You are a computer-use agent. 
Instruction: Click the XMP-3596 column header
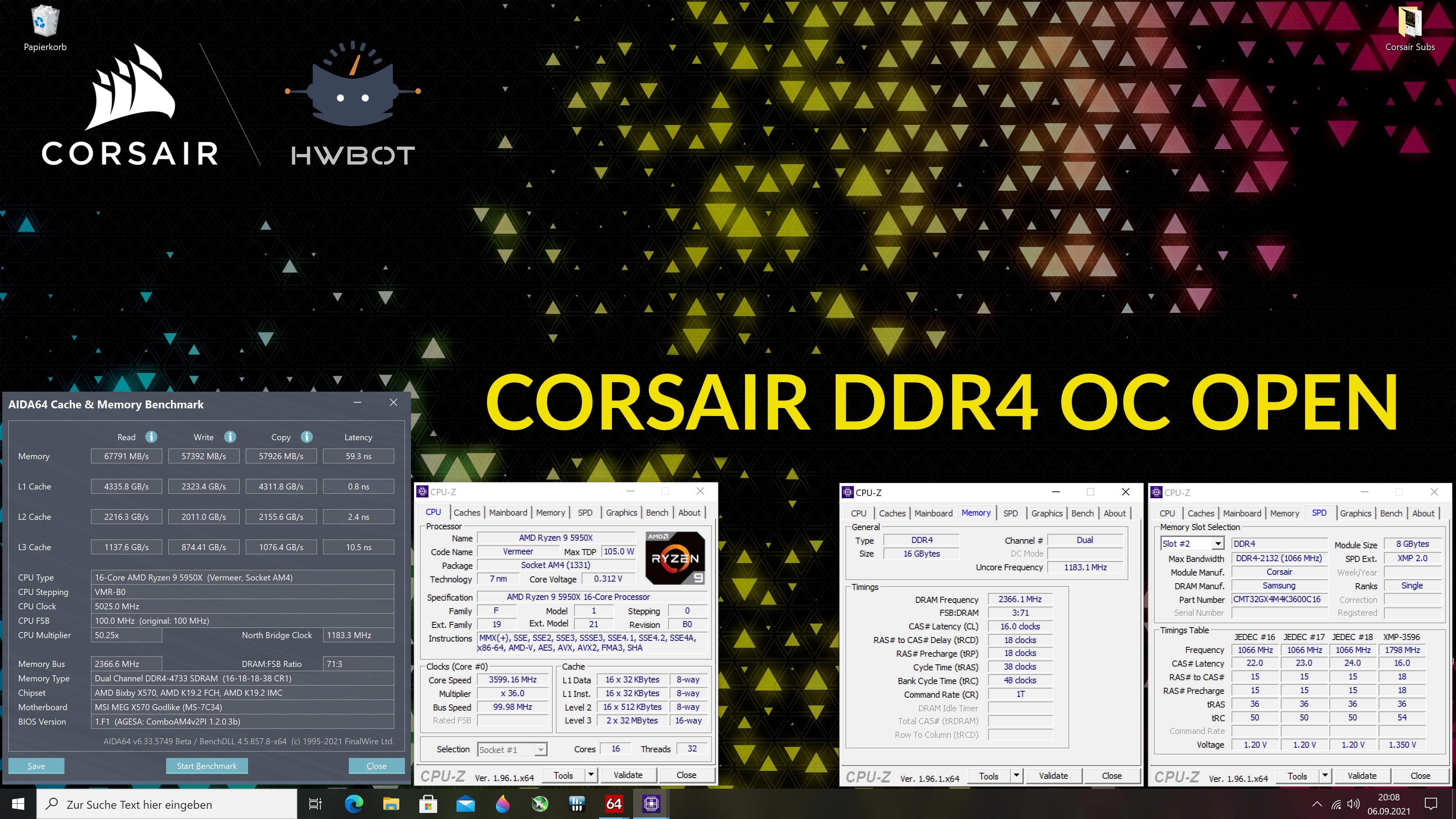click(1402, 637)
